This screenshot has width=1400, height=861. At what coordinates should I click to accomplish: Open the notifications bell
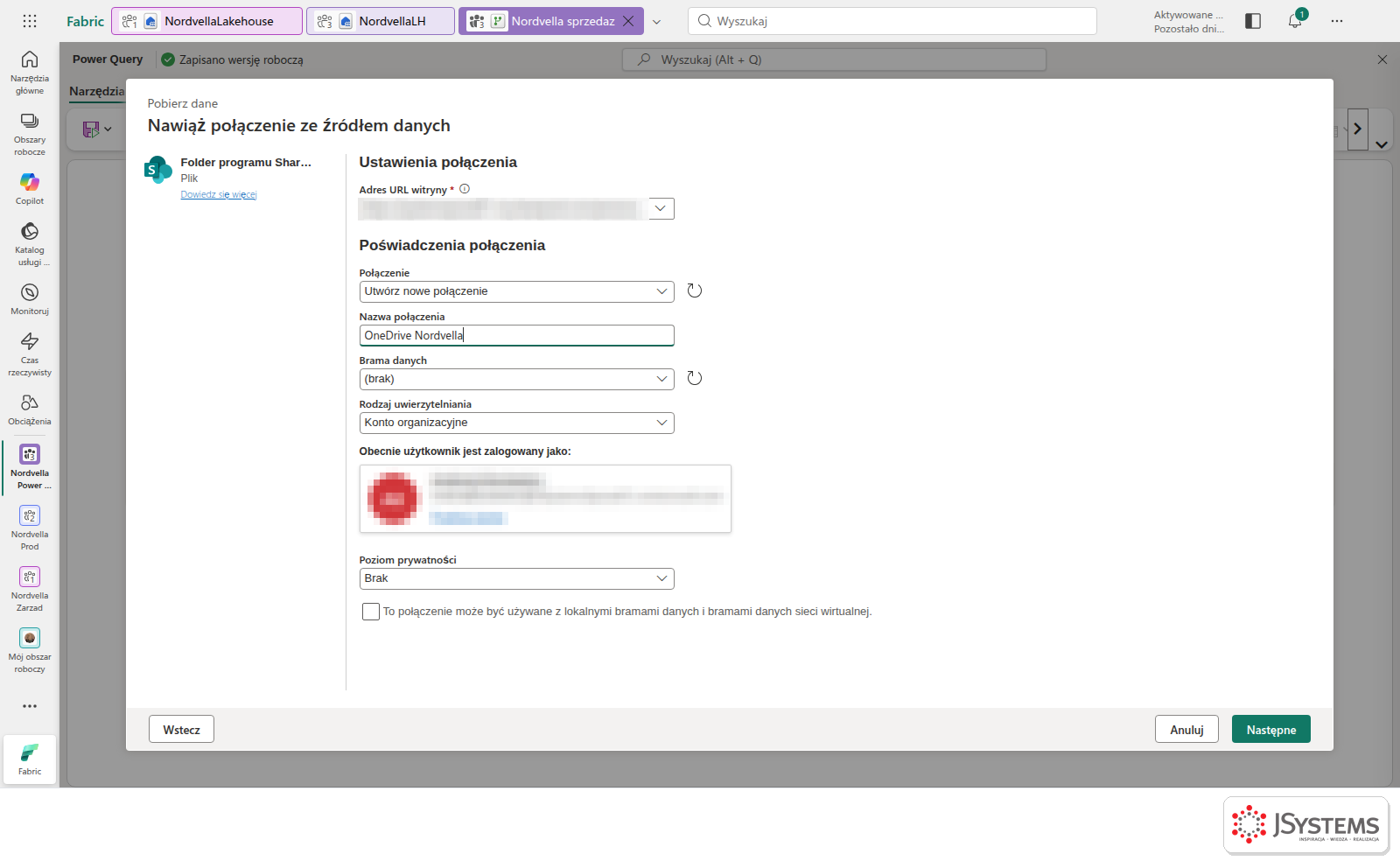coord(1295,20)
